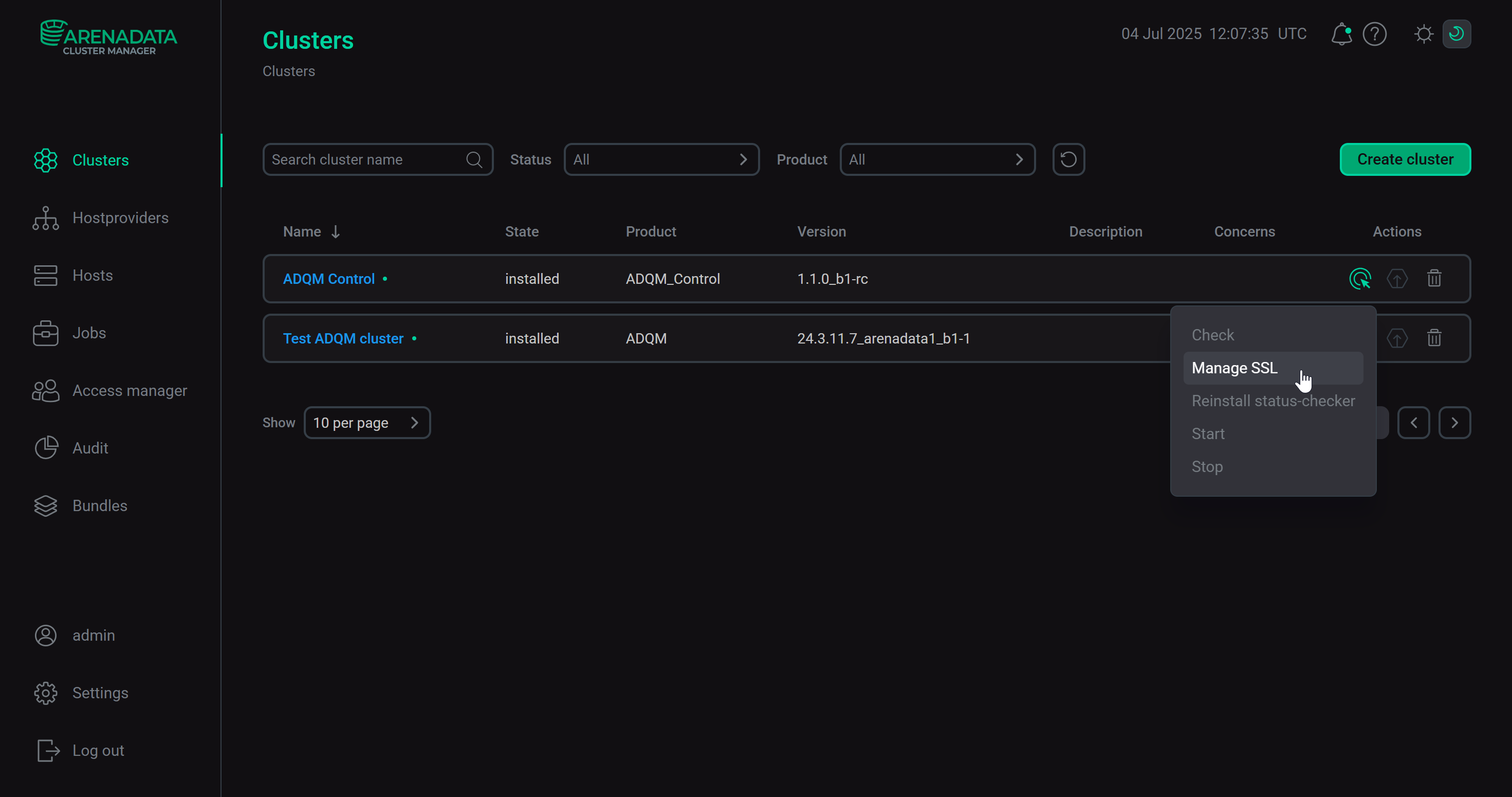Open the Bundles section icon

pos(45,505)
